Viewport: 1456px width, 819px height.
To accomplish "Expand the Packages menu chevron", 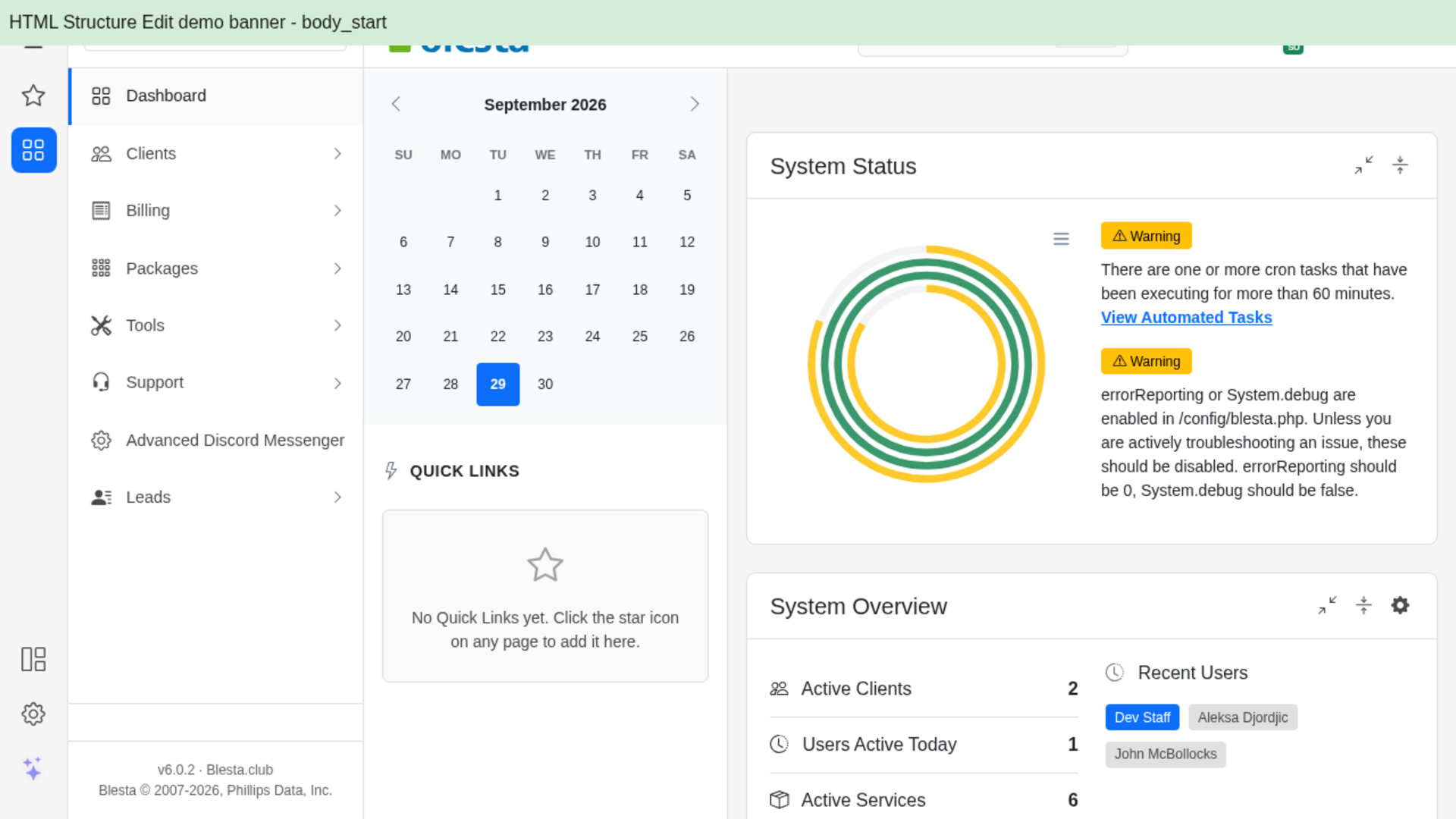I will coord(337,268).
